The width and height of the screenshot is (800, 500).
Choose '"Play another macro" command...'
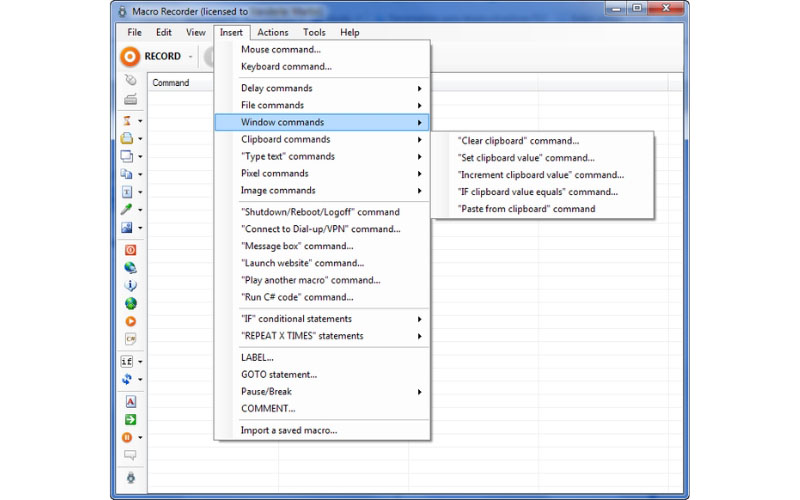pos(322,280)
